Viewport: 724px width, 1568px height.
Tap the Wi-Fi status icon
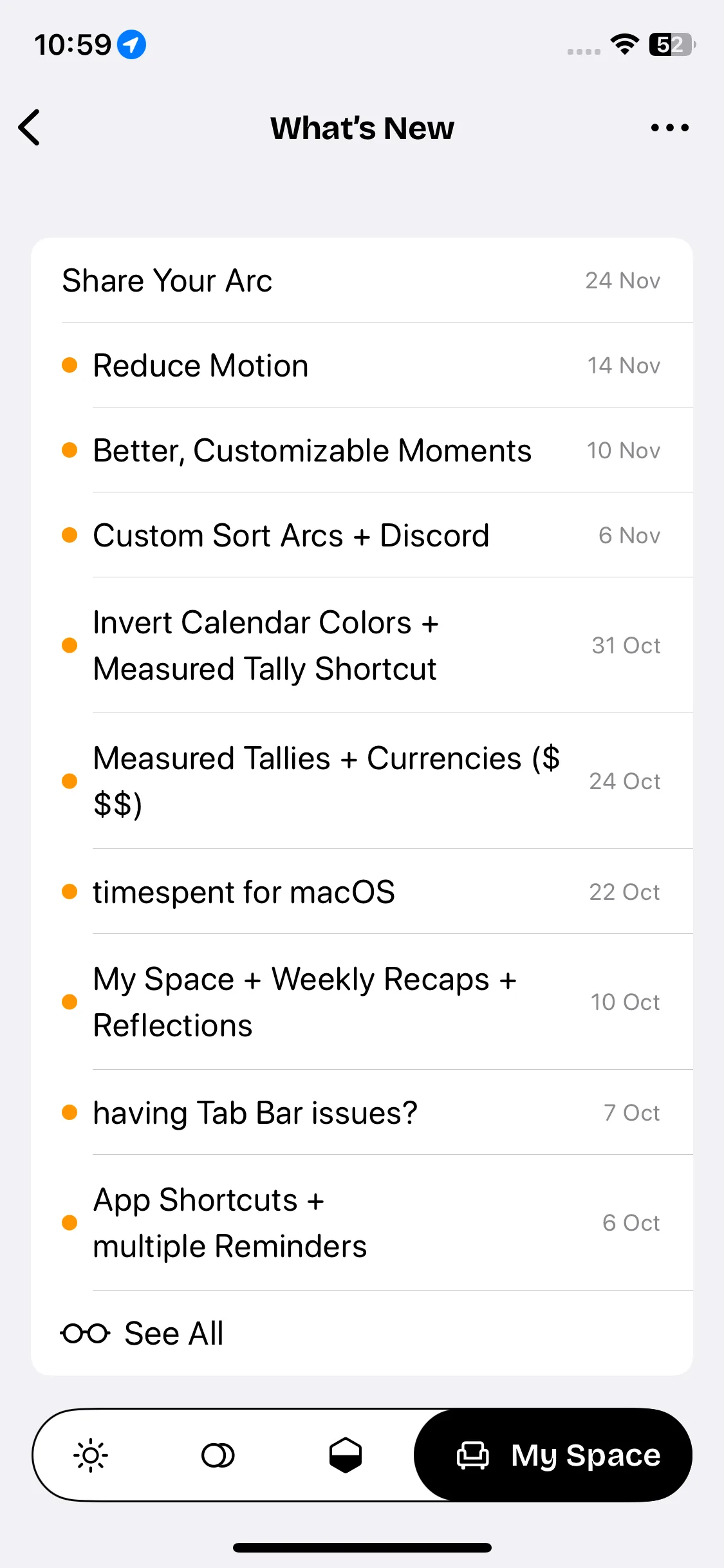[624, 44]
